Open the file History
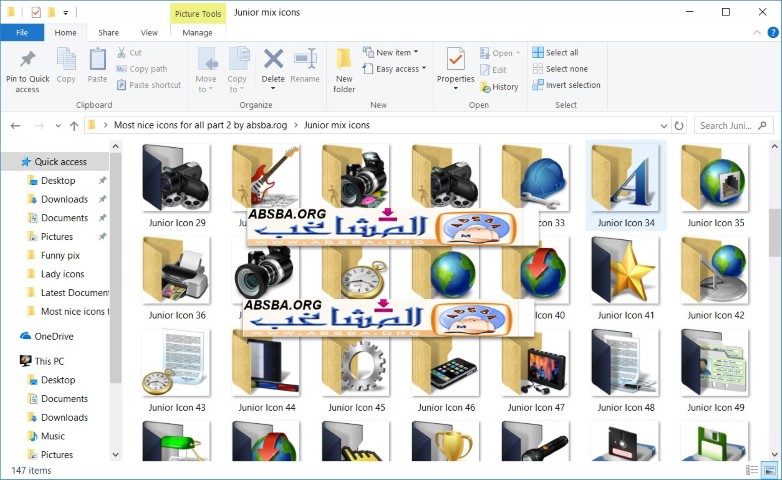The width and height of the screenshot is (782, 480). [499, 87]
